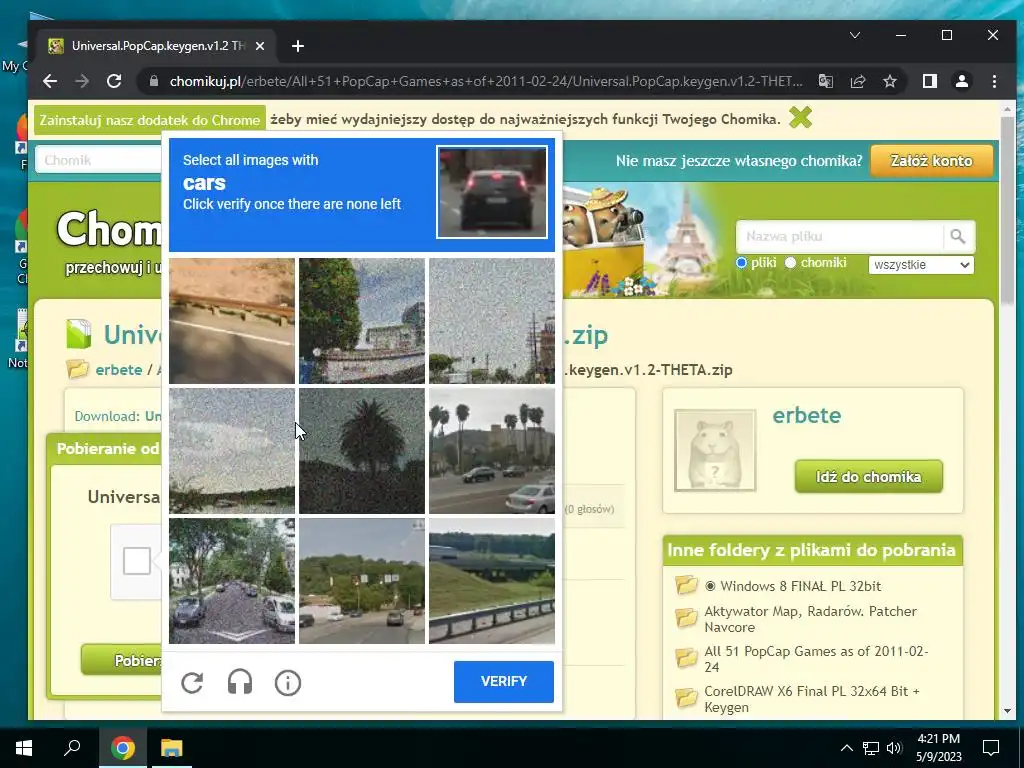Select the captcha tile with cars and palm trees
Viewport: 1024px width, 768px height.
(492, 451)
